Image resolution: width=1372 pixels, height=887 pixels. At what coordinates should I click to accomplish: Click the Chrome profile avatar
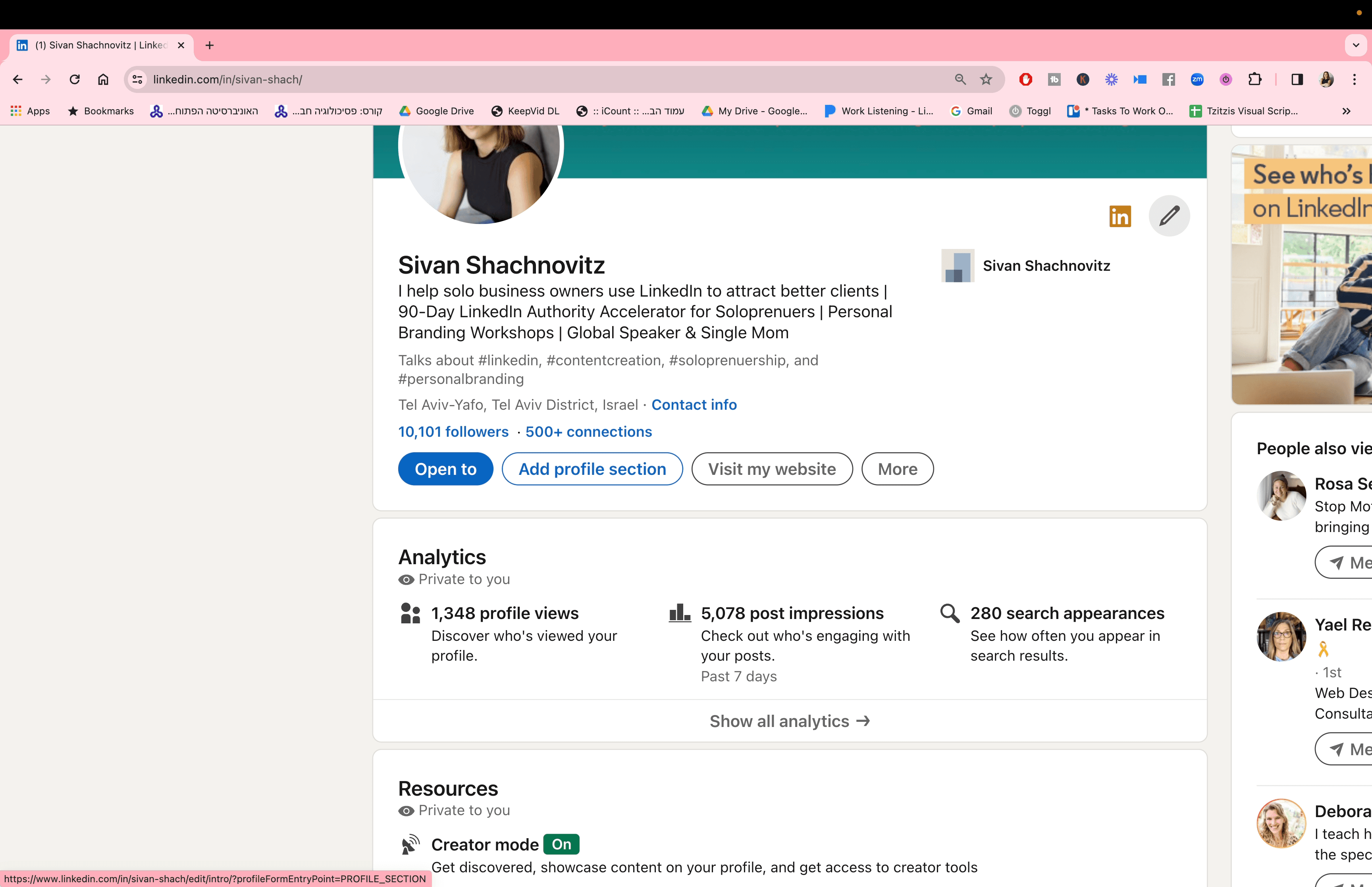pyautogui.click(x=1326, y=79)
